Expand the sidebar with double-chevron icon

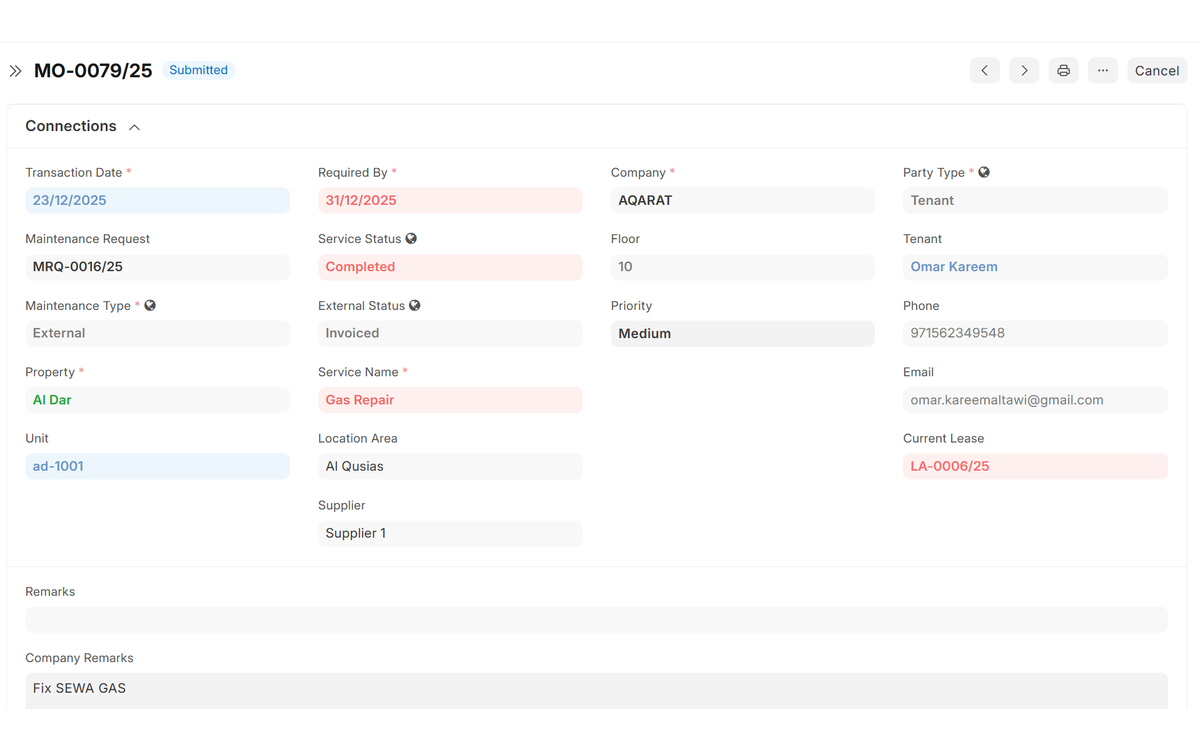click(x=15, y=71)
